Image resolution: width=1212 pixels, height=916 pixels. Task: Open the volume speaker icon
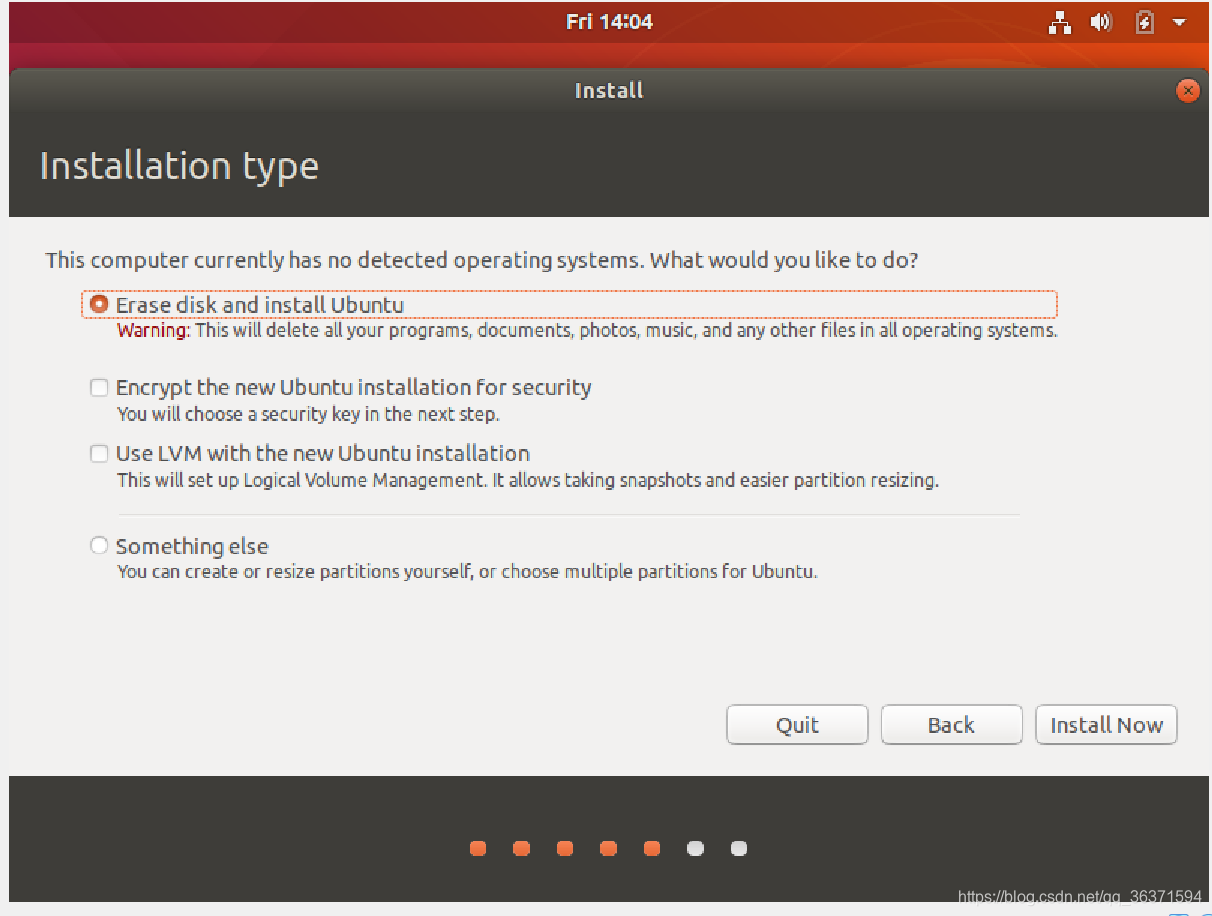1101,22
